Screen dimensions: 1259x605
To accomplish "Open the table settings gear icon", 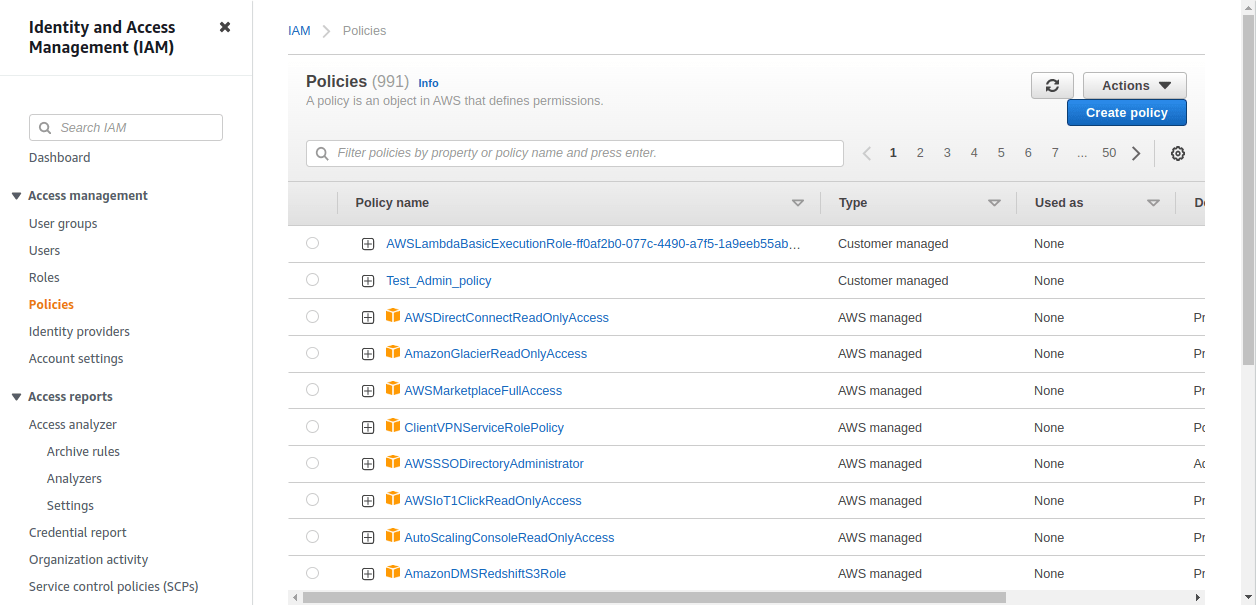I will tap(1178, 153).
